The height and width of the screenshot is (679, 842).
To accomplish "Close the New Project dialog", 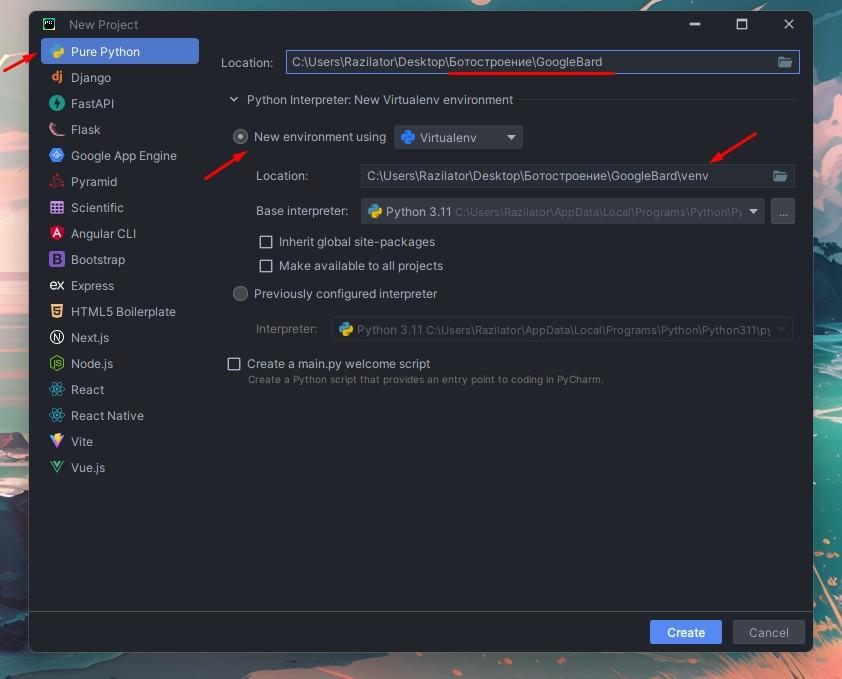I will click(x=789, y=24).
